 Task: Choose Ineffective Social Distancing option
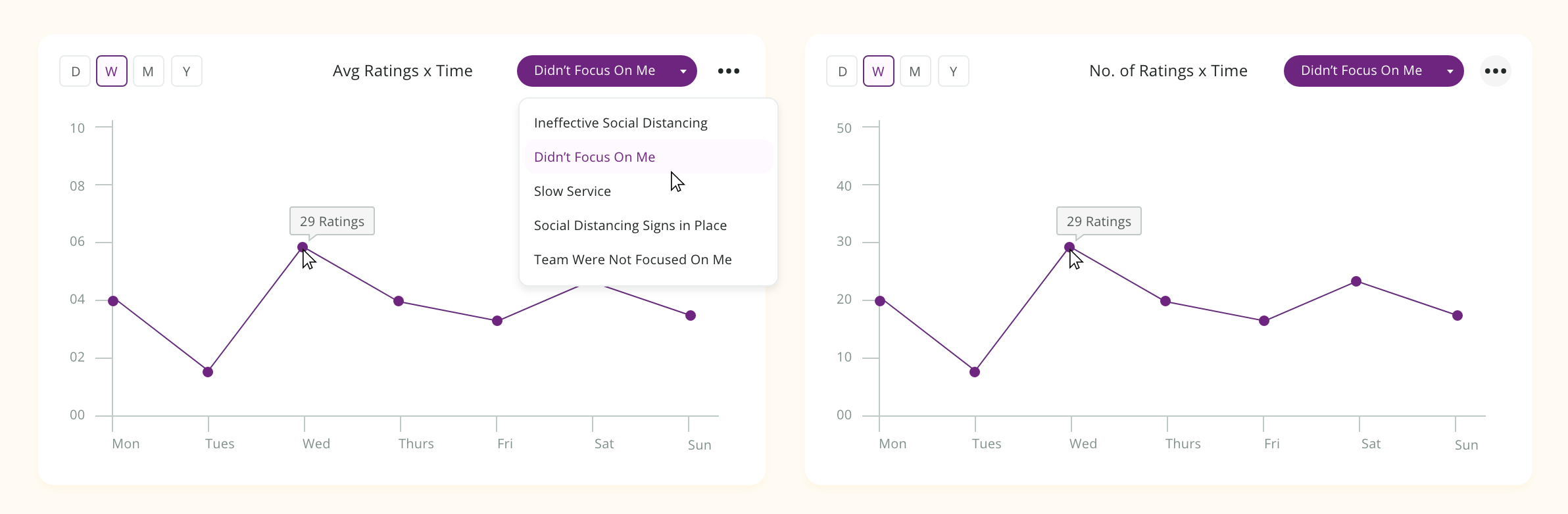(x=620, y=123)
